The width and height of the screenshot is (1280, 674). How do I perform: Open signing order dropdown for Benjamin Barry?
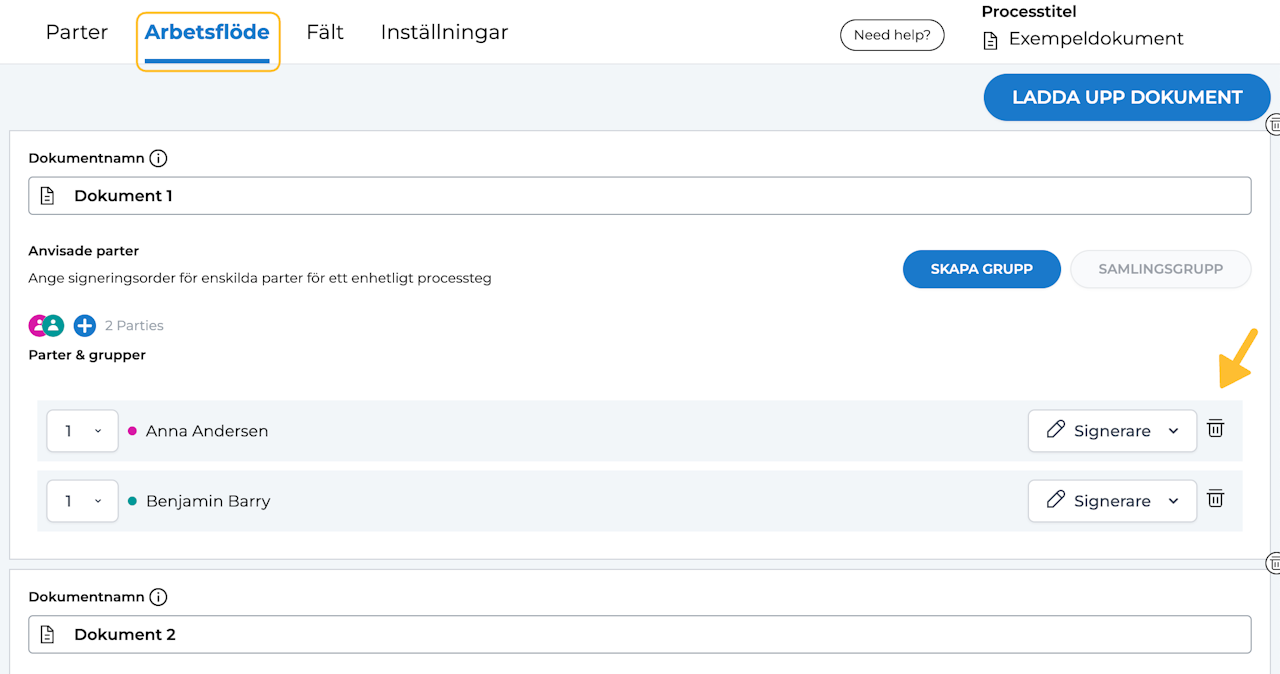click(82, 501)
